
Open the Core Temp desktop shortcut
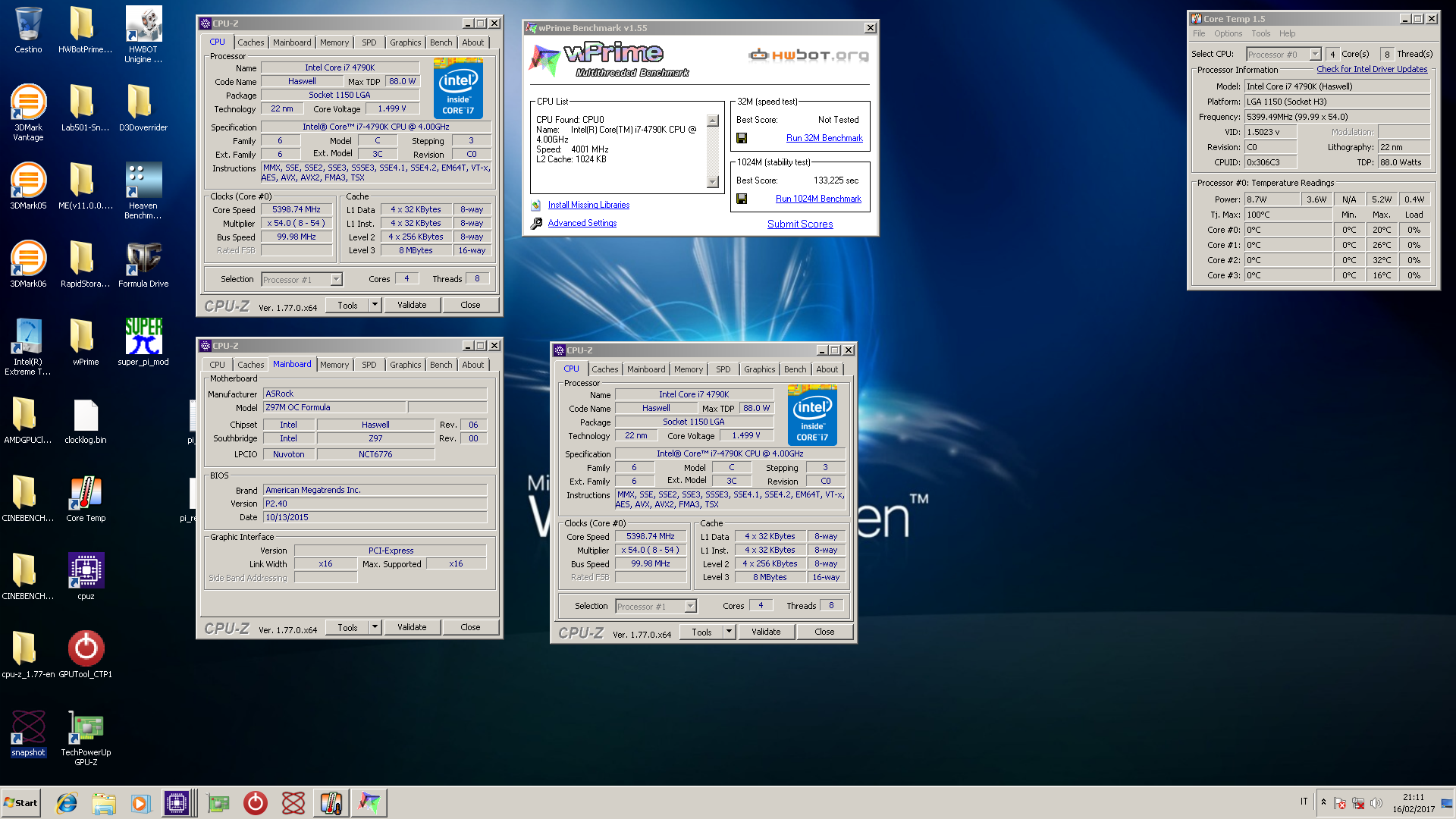click(x=86, y=499)
